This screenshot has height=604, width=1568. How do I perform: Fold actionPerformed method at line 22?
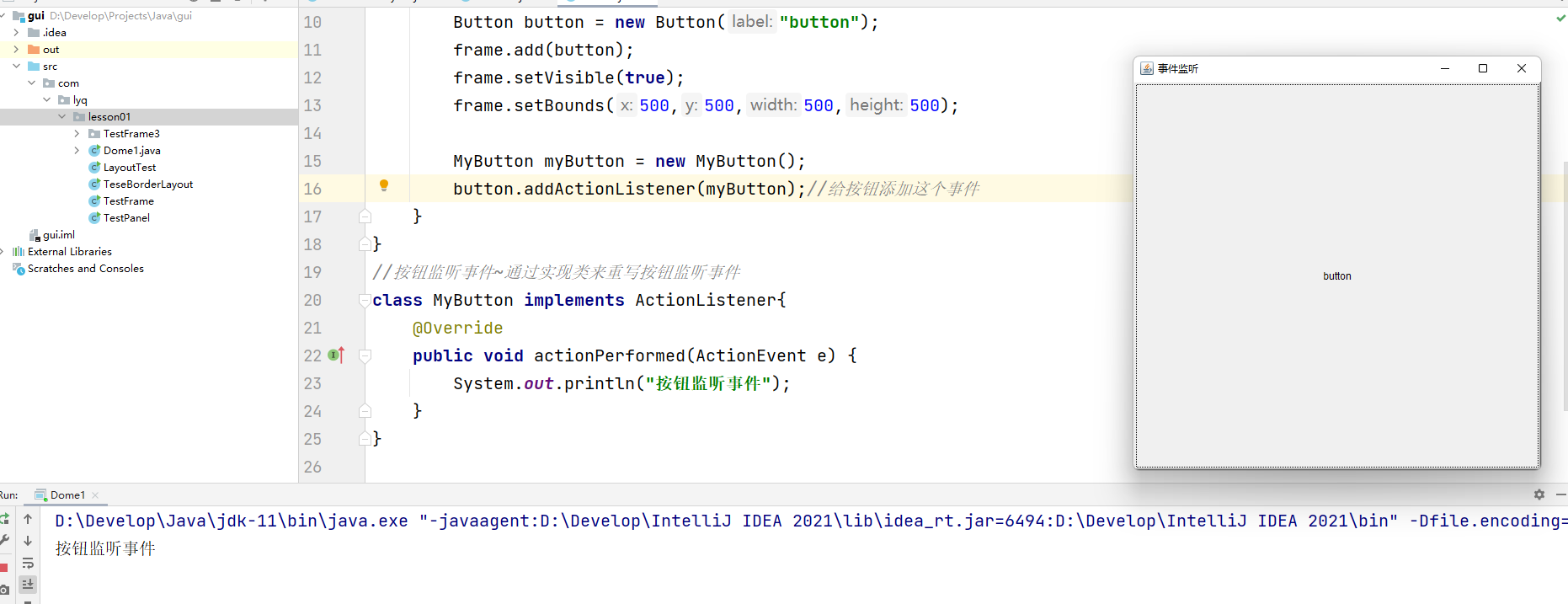click(x=365, y=355)
